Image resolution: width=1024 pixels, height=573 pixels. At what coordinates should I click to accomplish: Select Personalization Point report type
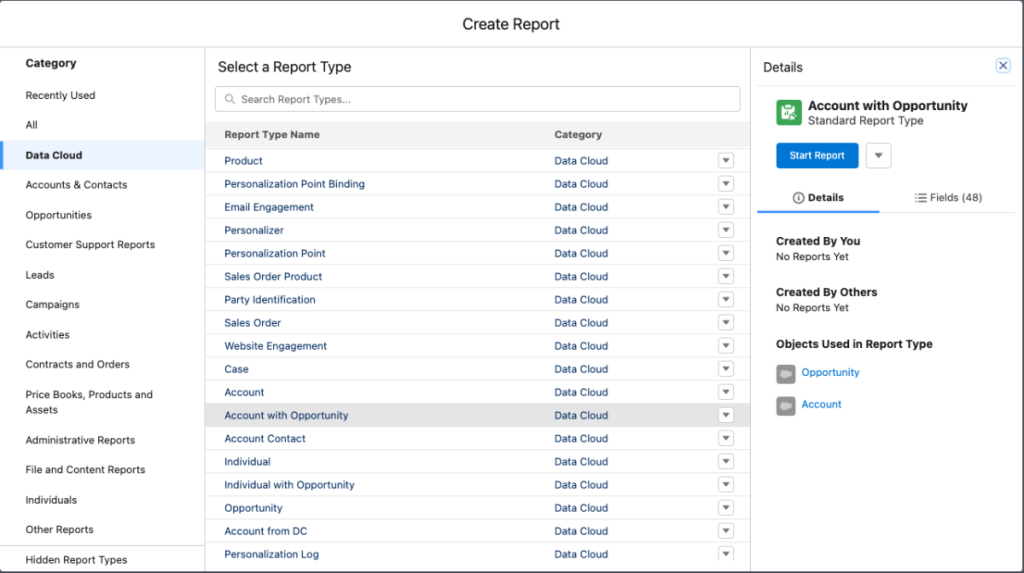pyautogui.click(x=274, y=254)
